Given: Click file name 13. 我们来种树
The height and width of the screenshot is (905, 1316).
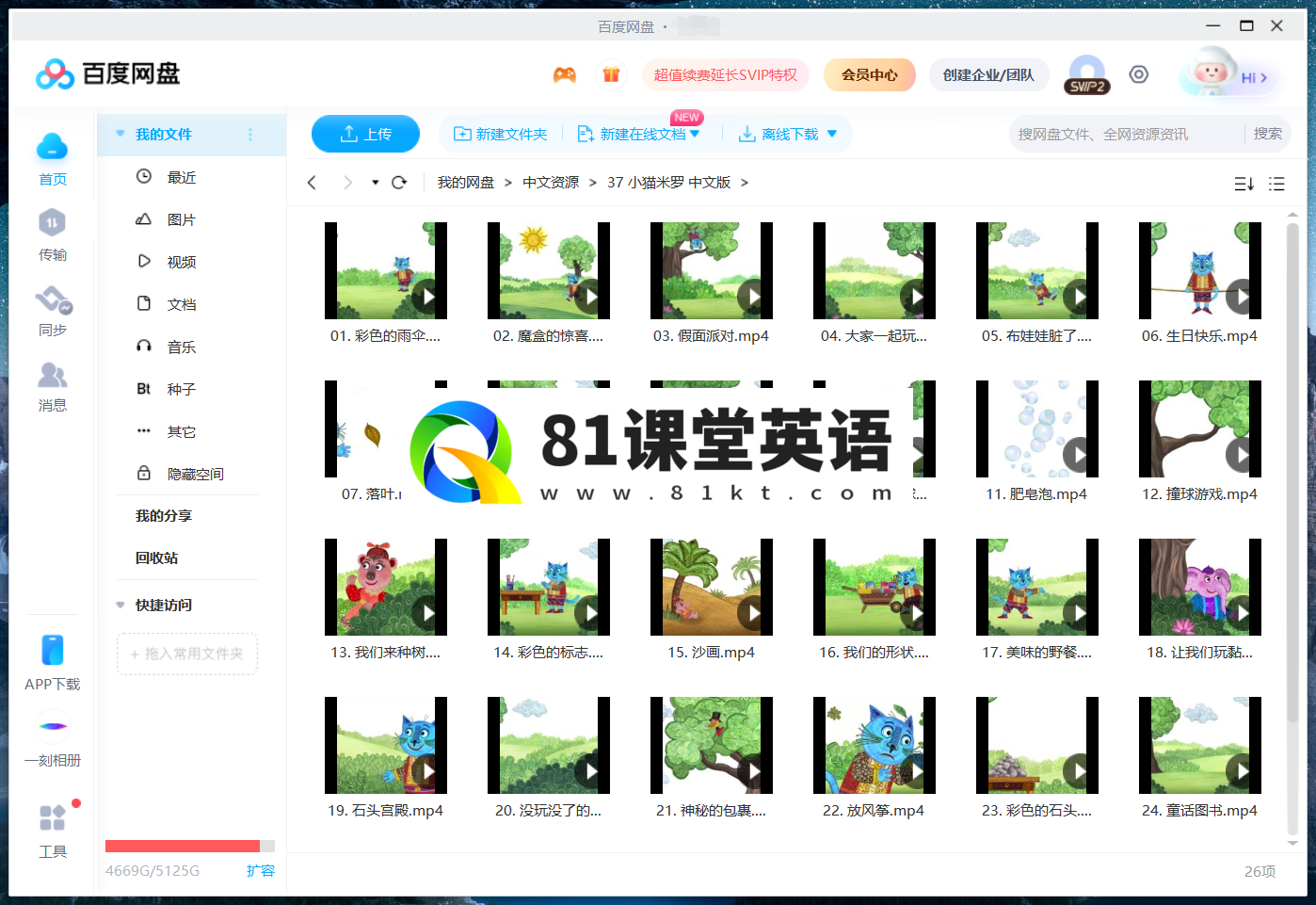Looking at the screenshot, I should pyautogui.click(x=385, y=652).
